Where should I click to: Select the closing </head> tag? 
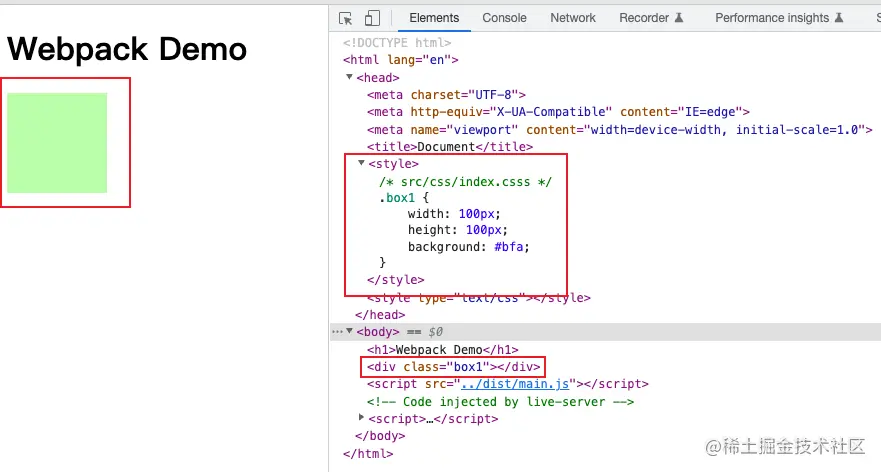(380, 315)
